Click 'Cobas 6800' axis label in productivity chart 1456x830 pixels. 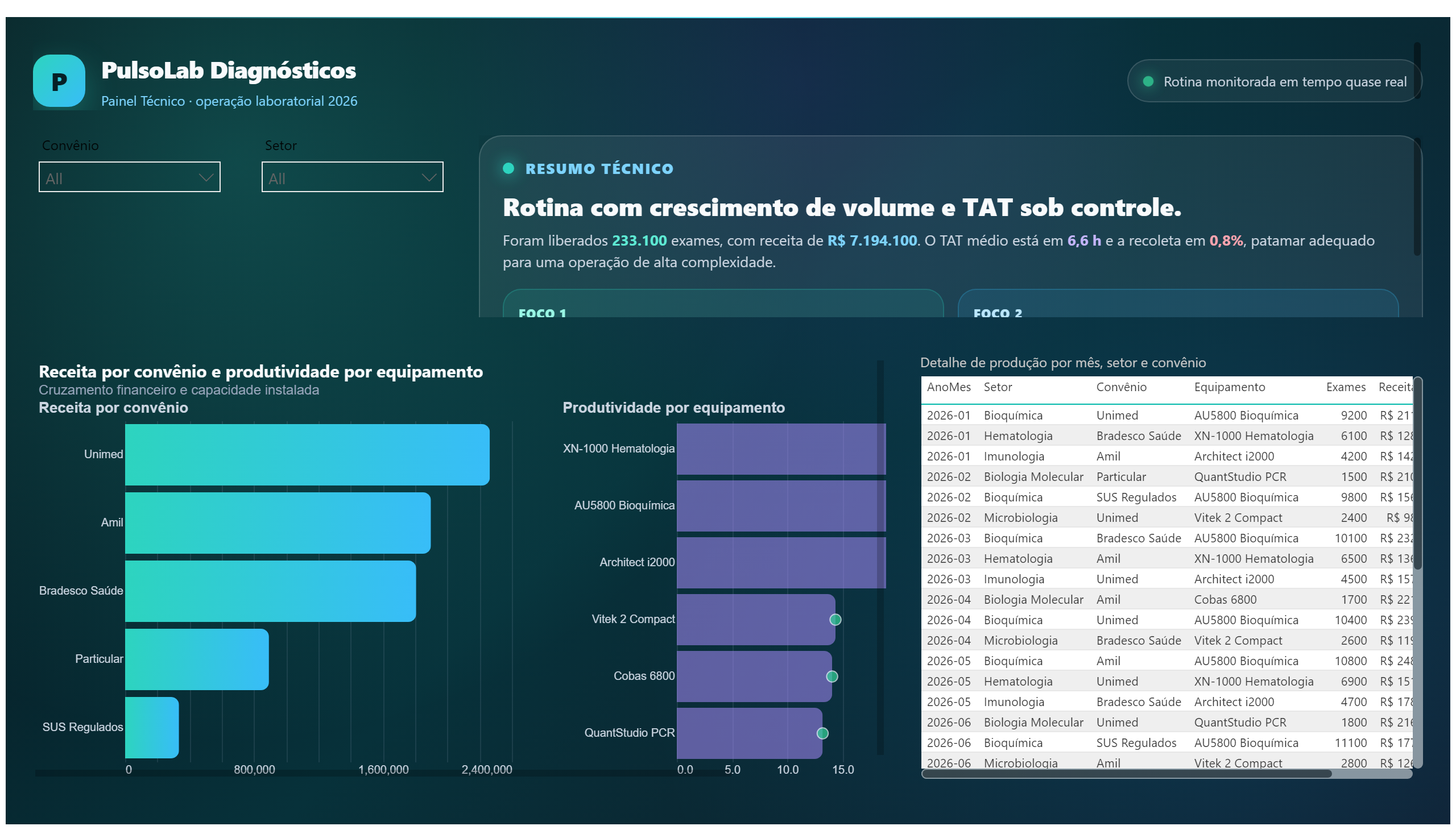pos(644,676)
